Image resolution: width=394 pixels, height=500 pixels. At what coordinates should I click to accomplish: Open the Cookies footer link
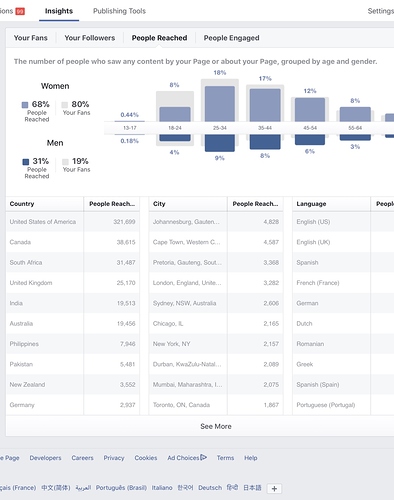click(x=146, y=458)
